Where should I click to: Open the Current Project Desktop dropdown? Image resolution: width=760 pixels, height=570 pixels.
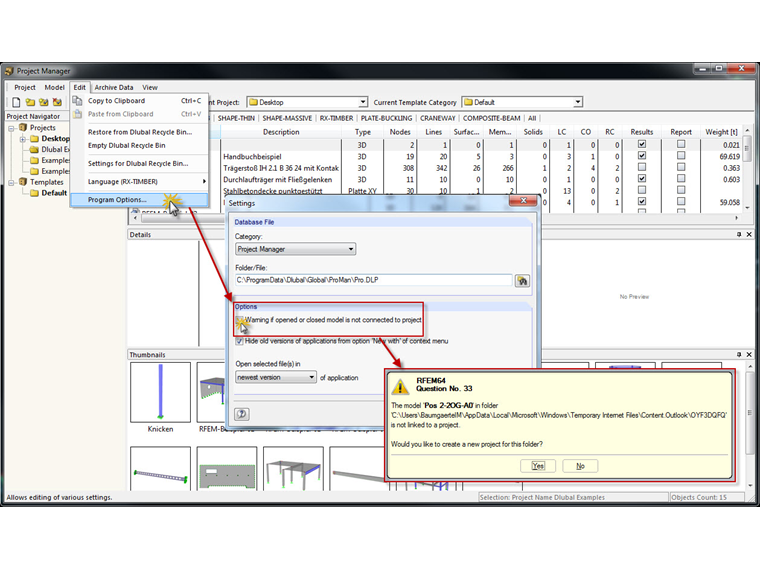tap(363, 102)
